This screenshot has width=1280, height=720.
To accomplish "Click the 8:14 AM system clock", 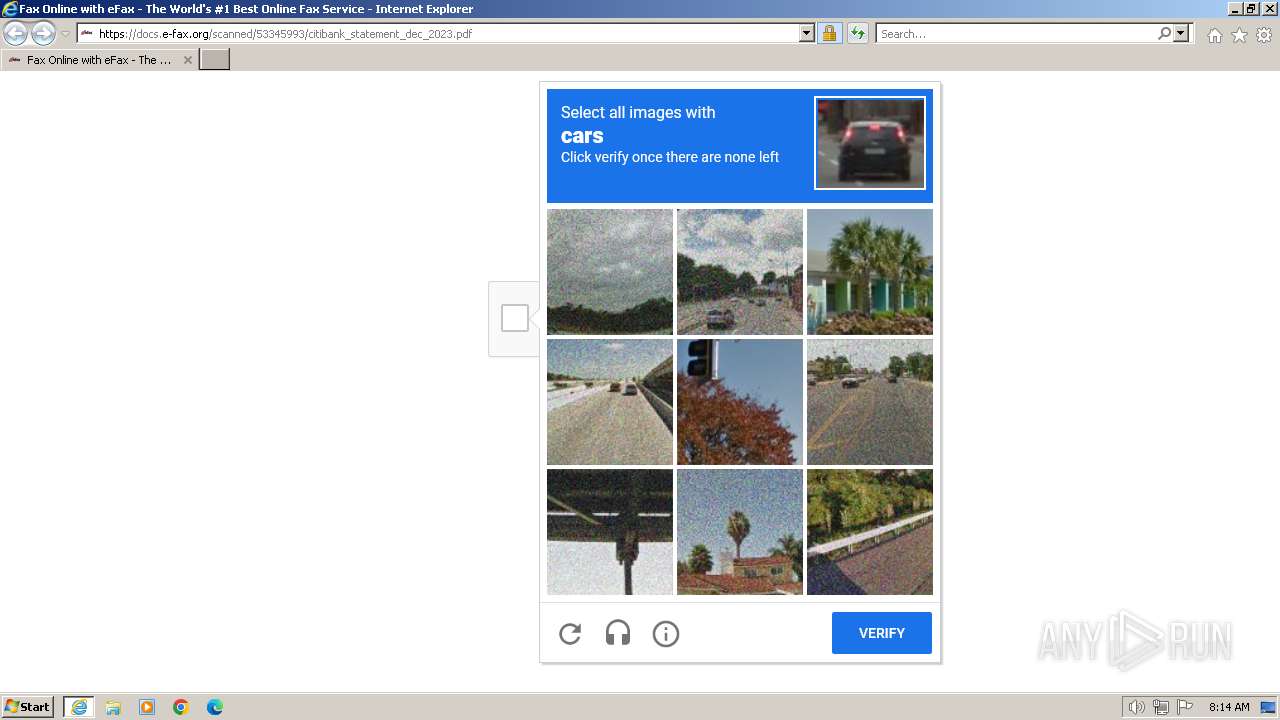I will [x=1229, y=707].
